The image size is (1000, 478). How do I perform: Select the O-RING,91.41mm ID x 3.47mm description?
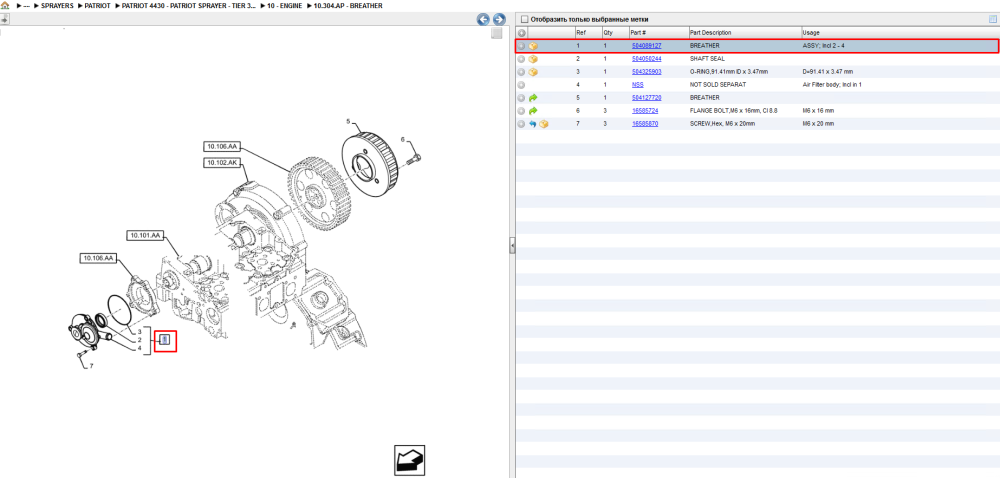[x=728, y=71]
